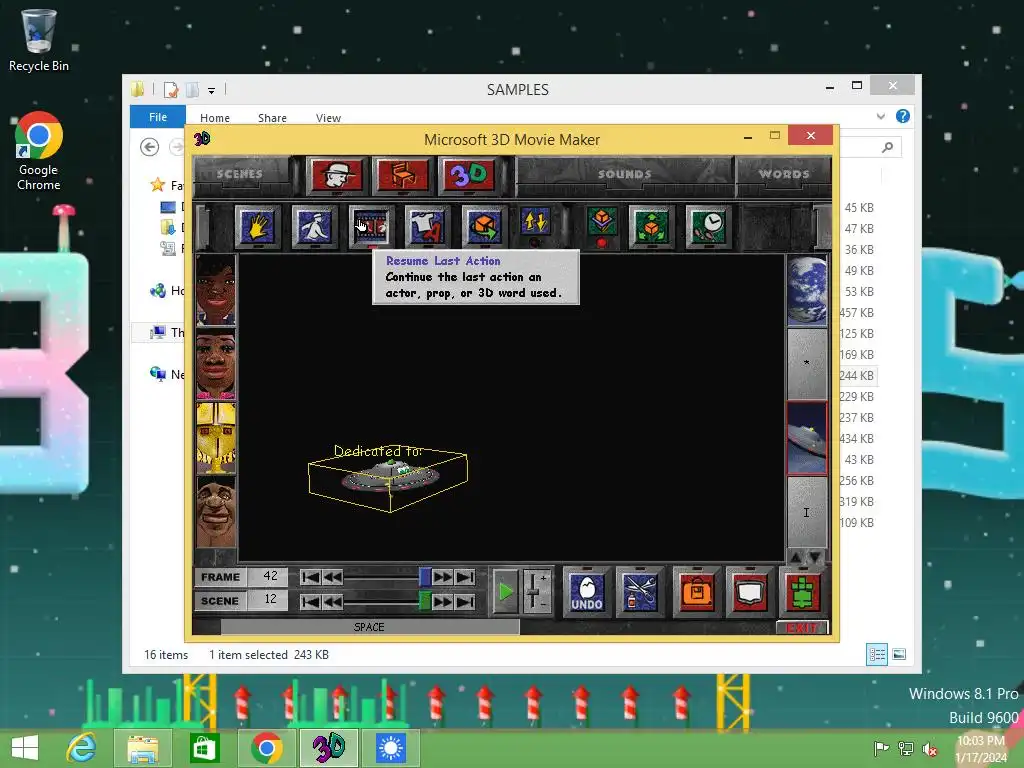This screenshot has width=1024, height=768.
Task: Open the Windows Start button
Action: (x=25, y=748)
